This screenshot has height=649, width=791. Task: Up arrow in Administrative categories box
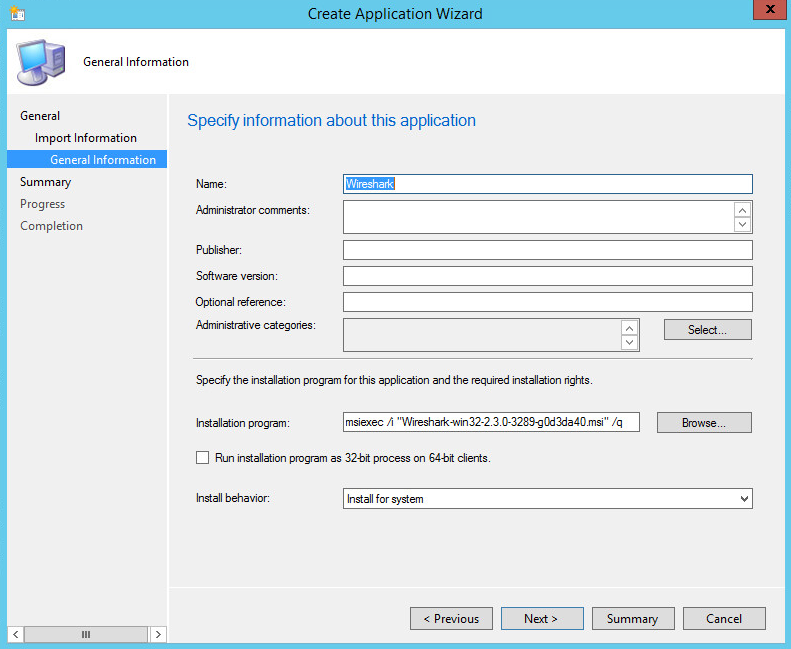pos(629,328)
